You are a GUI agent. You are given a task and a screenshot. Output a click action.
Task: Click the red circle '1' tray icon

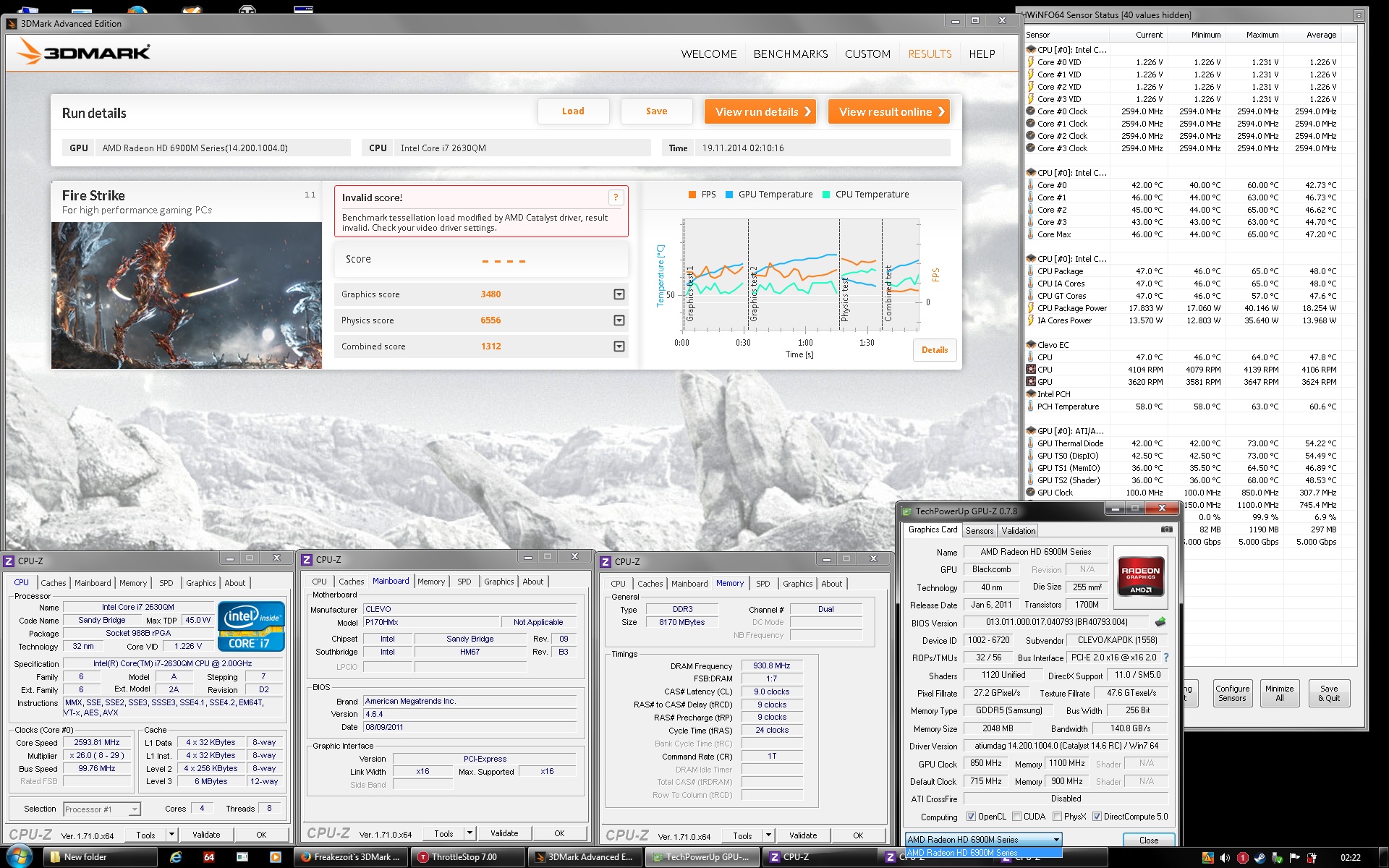(x=1243, y=858)
